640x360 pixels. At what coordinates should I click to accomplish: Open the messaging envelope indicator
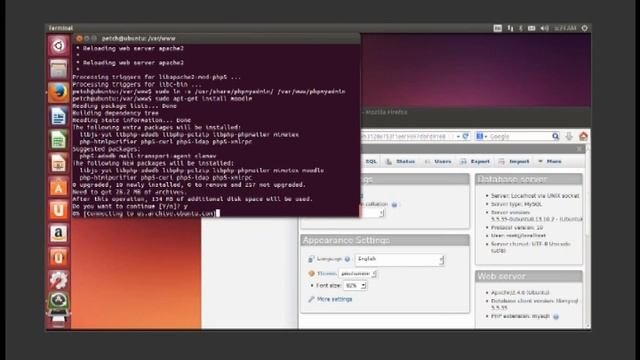point(531,28)
